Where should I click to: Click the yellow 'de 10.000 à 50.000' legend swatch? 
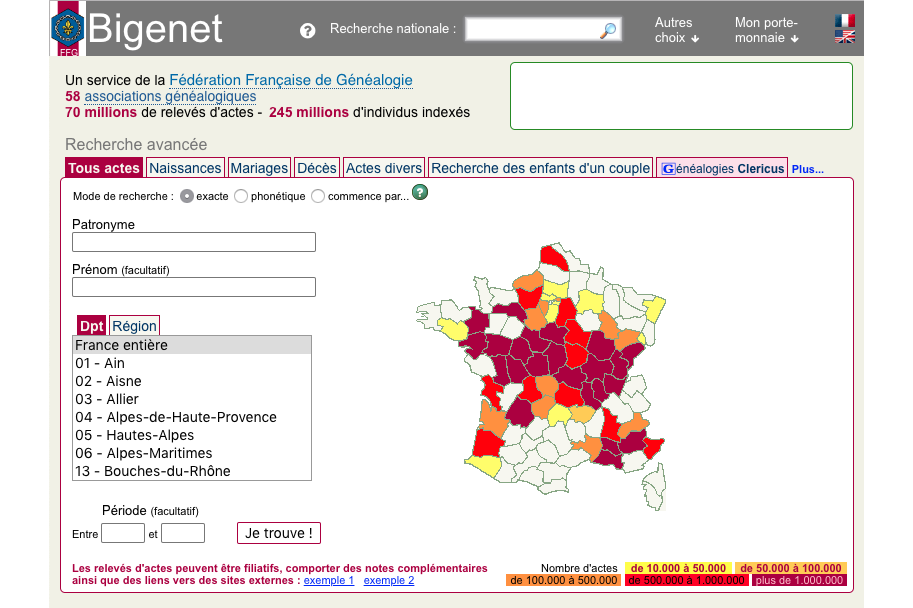678,568
